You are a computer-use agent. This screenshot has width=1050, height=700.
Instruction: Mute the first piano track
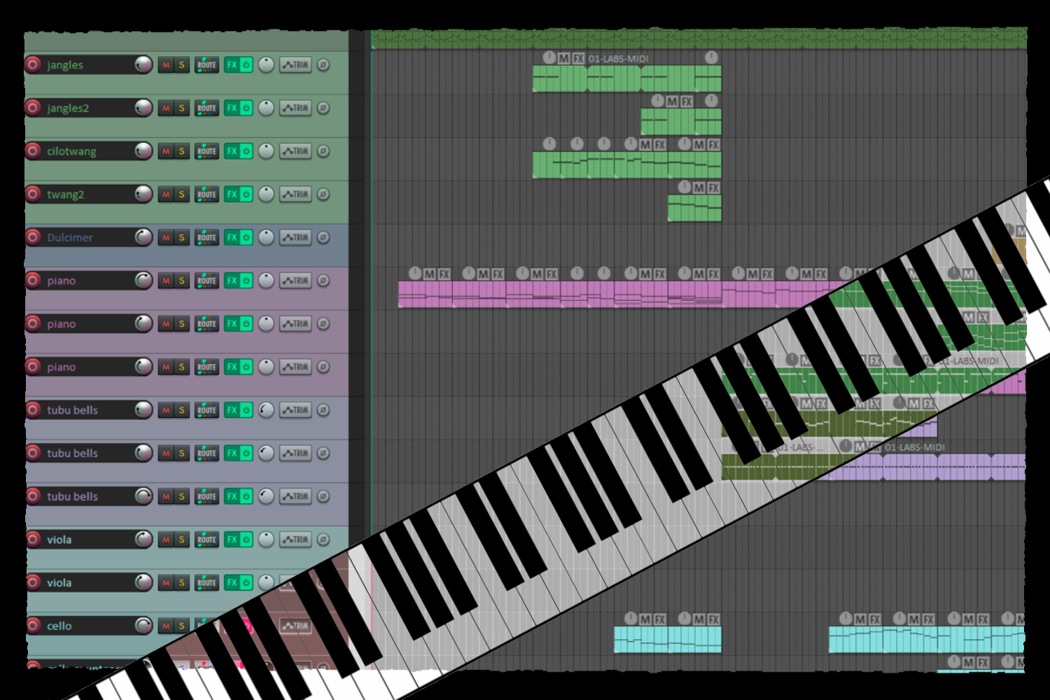165,281
